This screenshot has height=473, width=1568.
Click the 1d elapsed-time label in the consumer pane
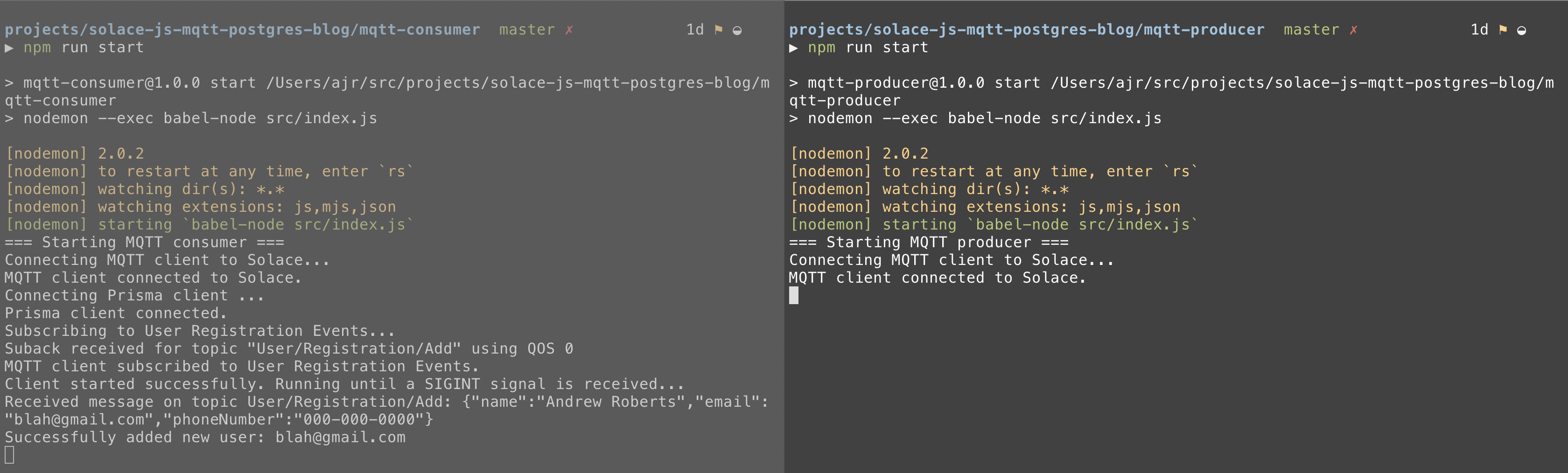(x=694, y=30)
